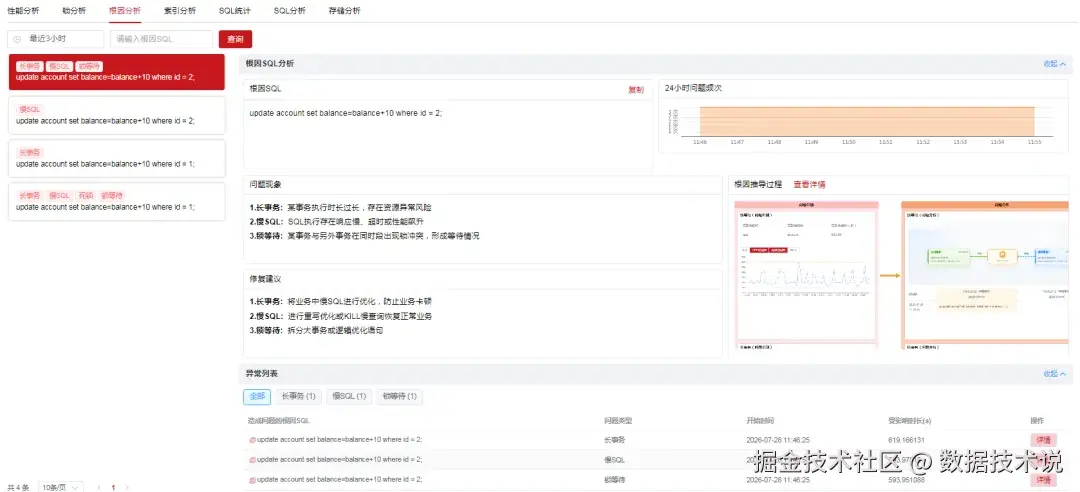This screenshot has height=492, width=1080.
Task: Go to previous page with left arrow
Action: point(98,487)
